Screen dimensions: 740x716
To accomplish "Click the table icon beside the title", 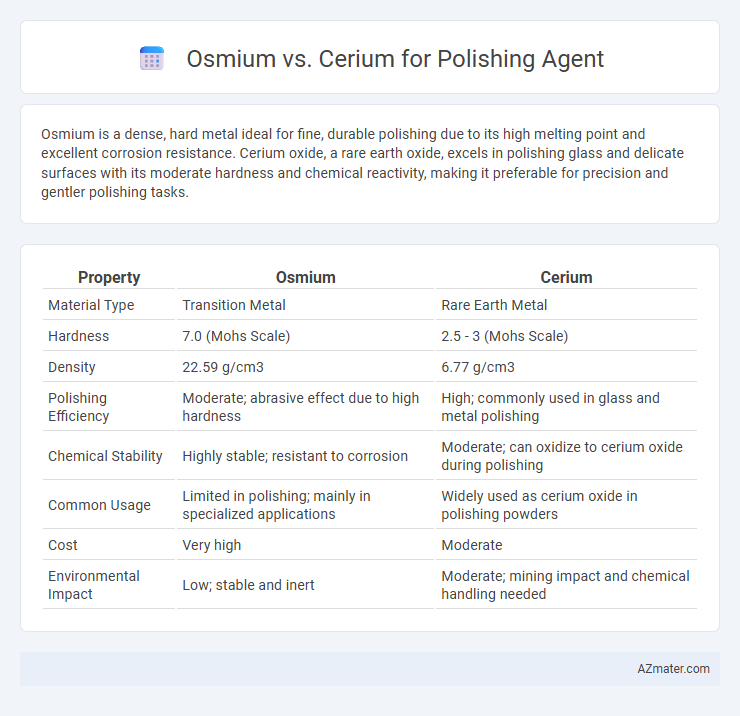I will [152, 59].
